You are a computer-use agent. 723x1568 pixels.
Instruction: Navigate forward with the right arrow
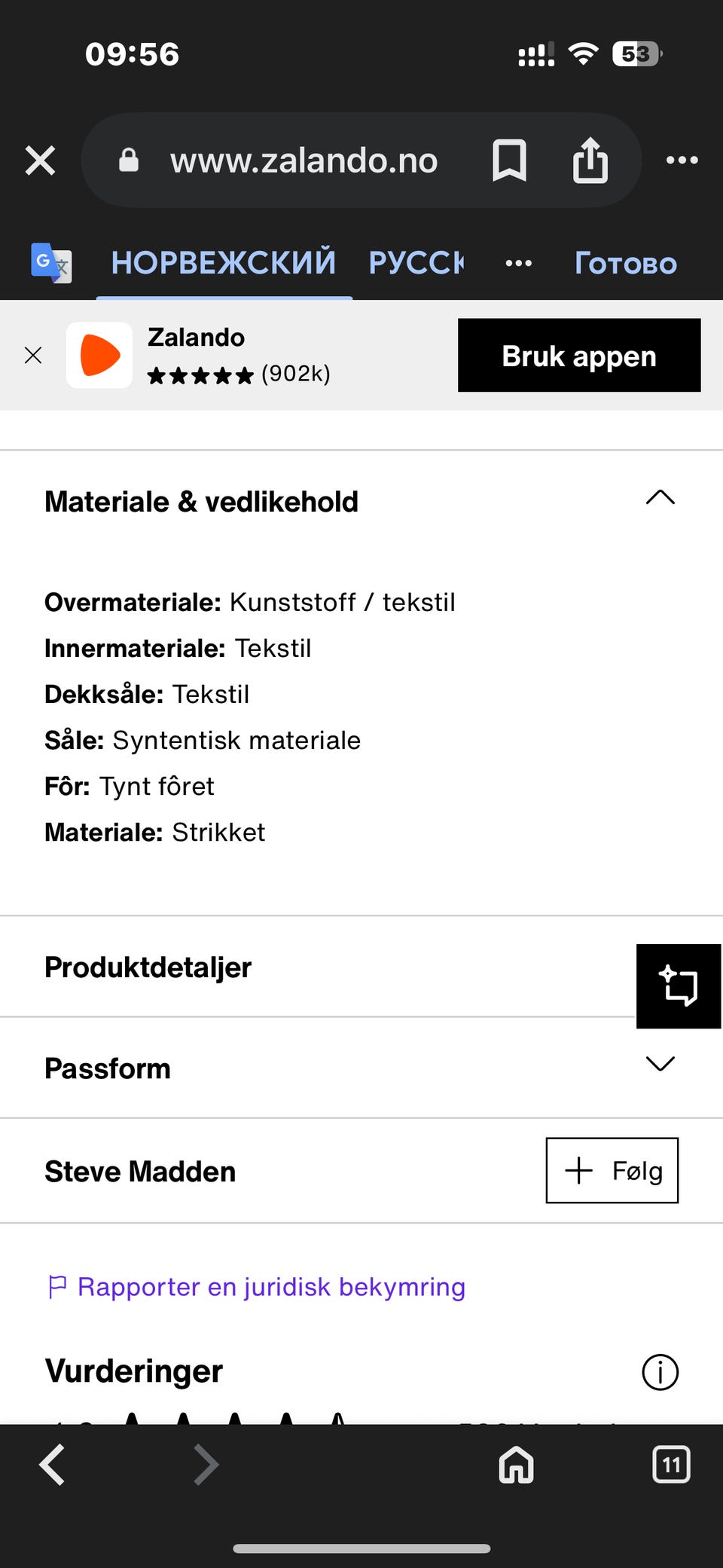pos(206,1465)
